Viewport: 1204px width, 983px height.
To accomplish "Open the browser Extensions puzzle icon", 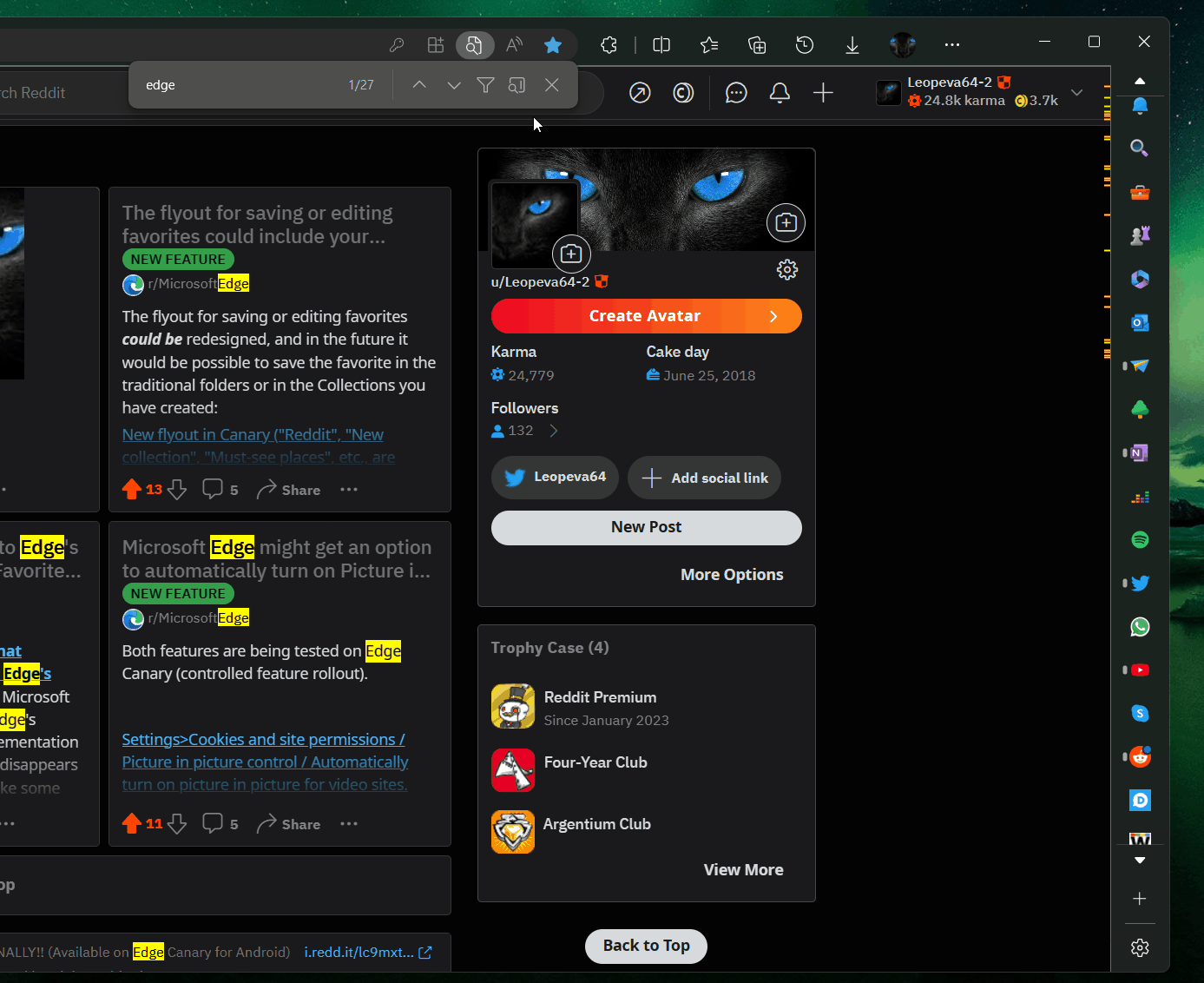I will tap(609, 45).
